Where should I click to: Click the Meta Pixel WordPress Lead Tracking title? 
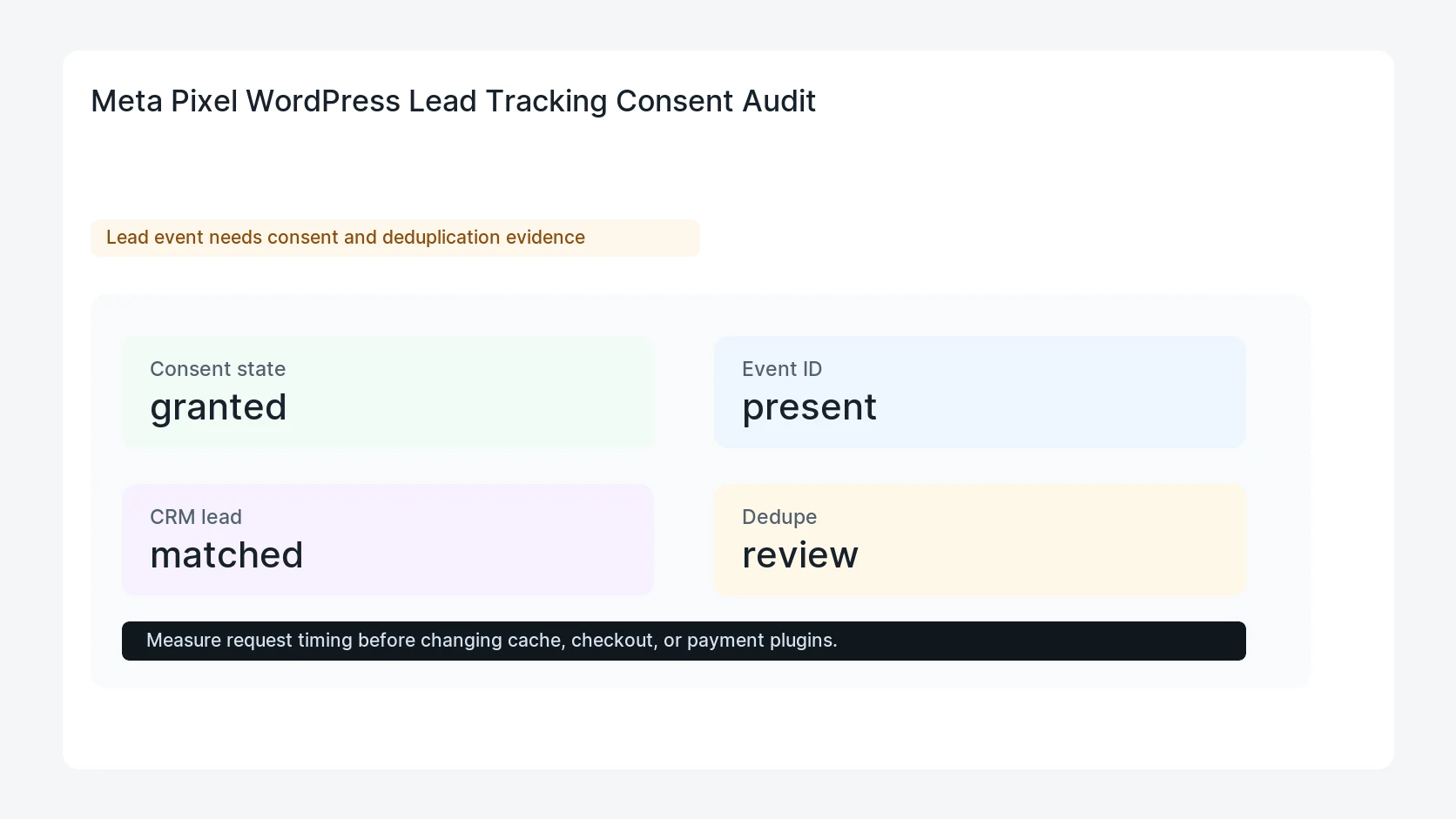pyautogui.click(x=453, y=101)
